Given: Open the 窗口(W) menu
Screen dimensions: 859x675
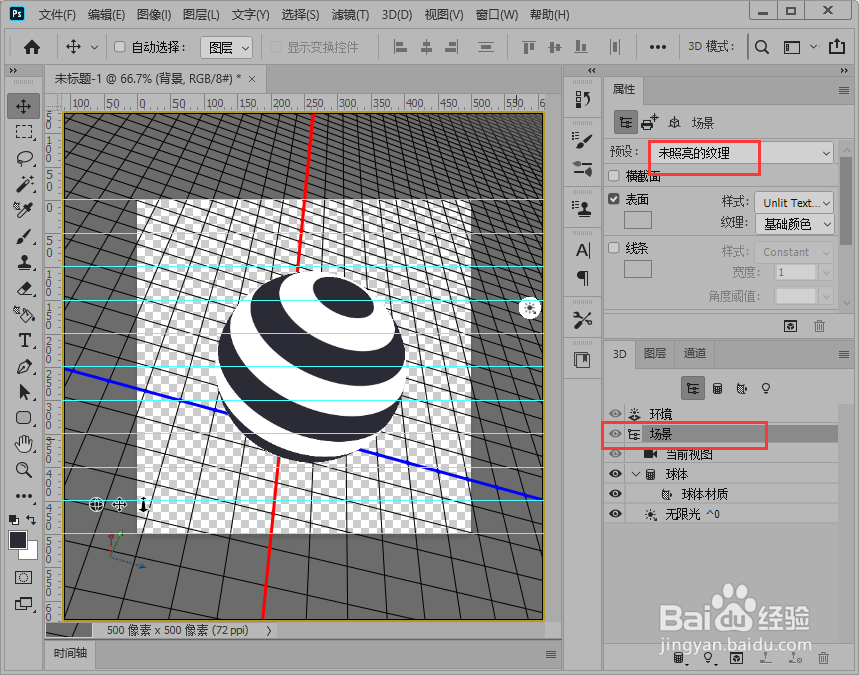Looking at the screenshot, I should tap(496, 15).
